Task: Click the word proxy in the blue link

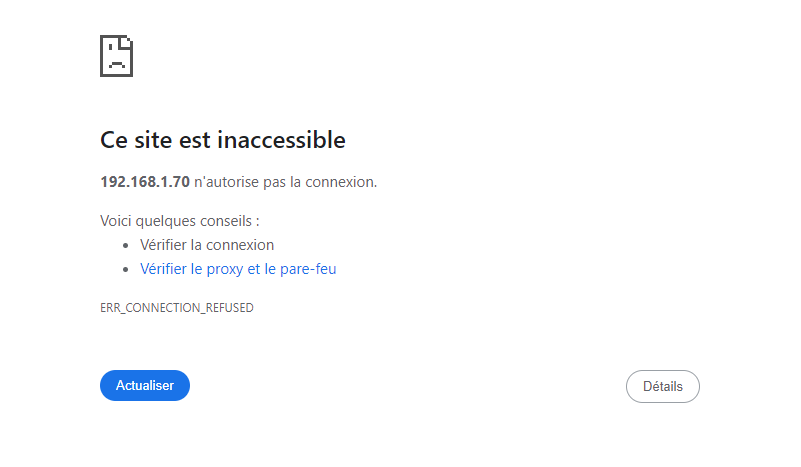Action: click(225, 270)
